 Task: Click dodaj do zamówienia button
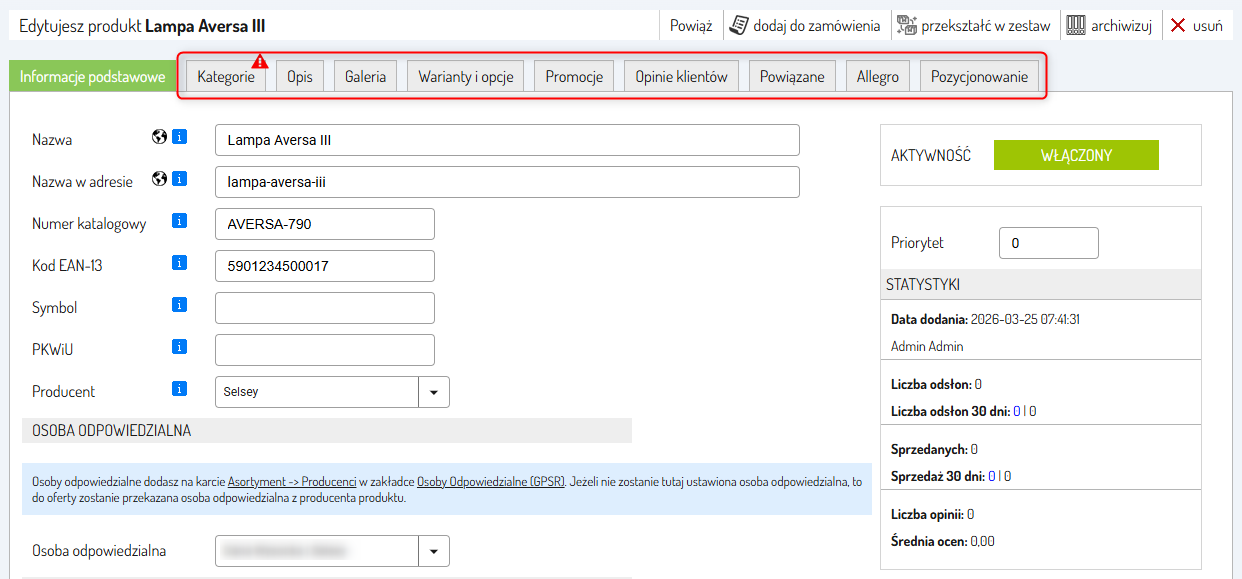[805, 26]
